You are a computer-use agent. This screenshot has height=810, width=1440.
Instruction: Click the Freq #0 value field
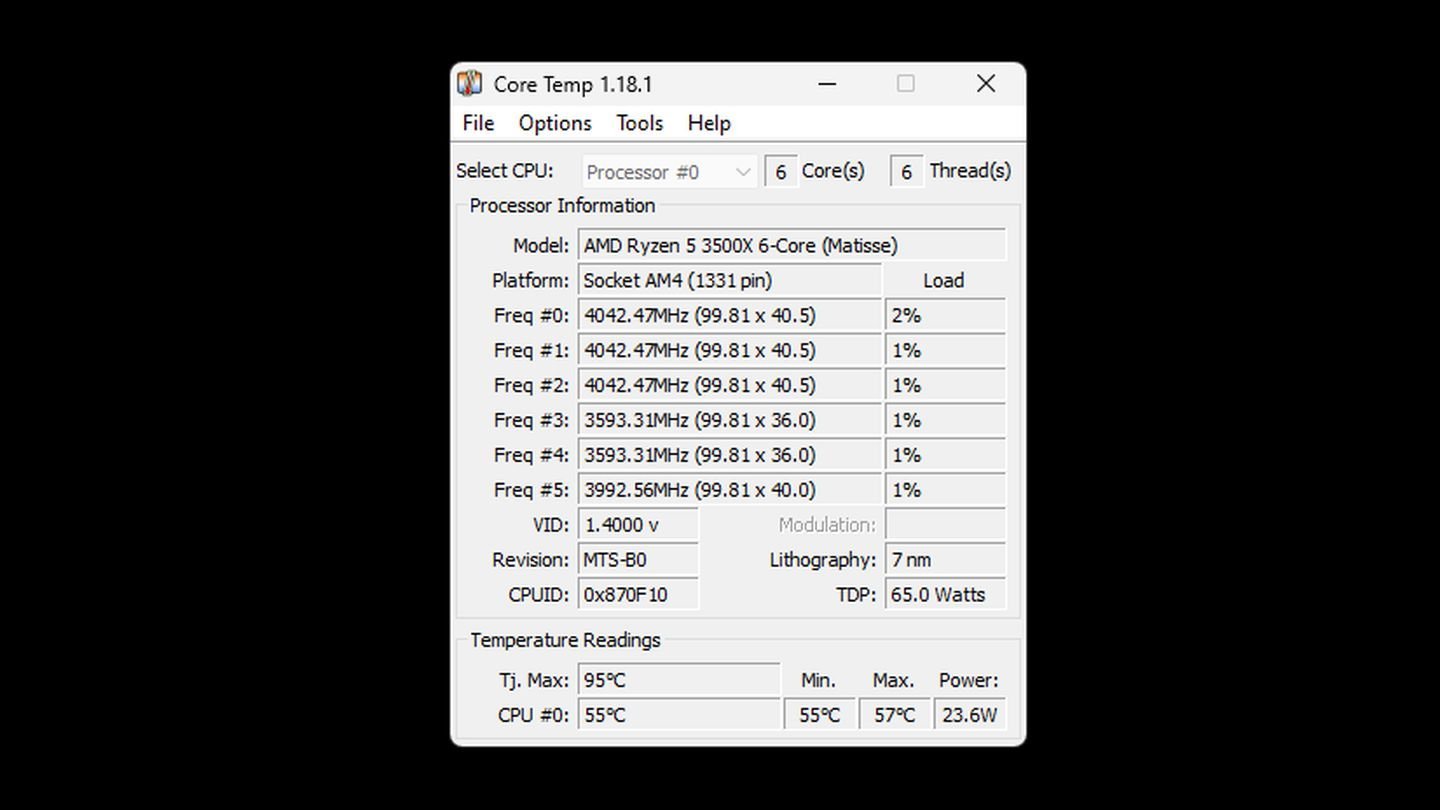(x=730, y=315)
